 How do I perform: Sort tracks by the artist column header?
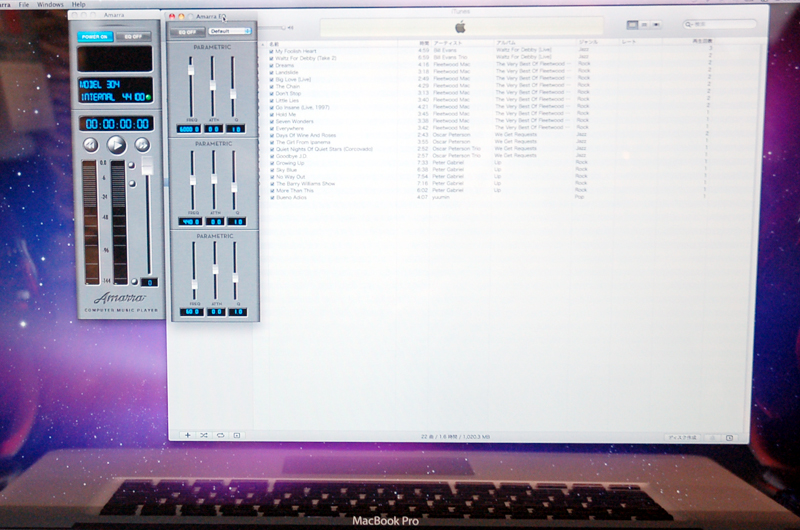click(x=446, y=43)
